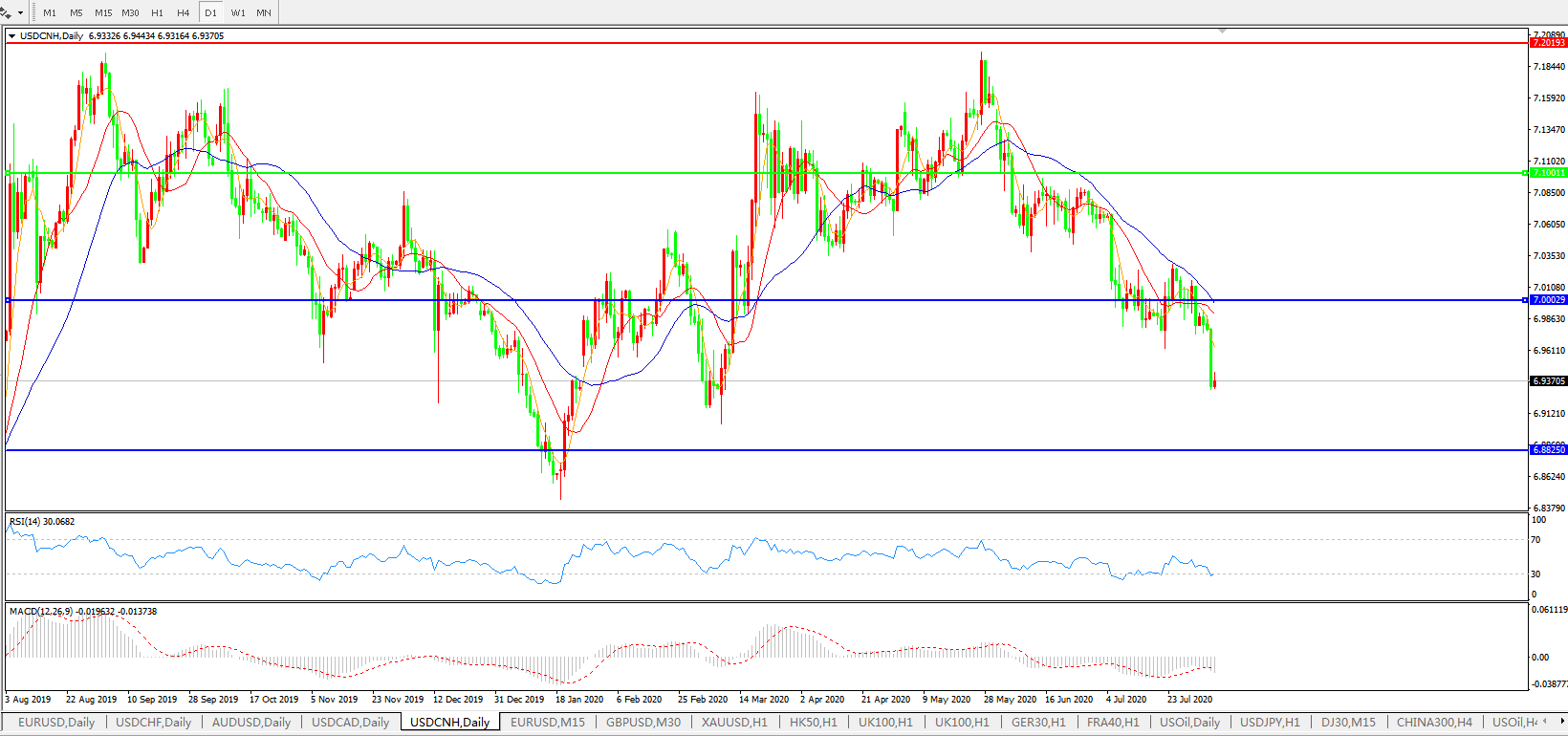Open dropdown arrow beside line studies icon
The width and height of the screenshot is (1568, 736).
[20, 13]
